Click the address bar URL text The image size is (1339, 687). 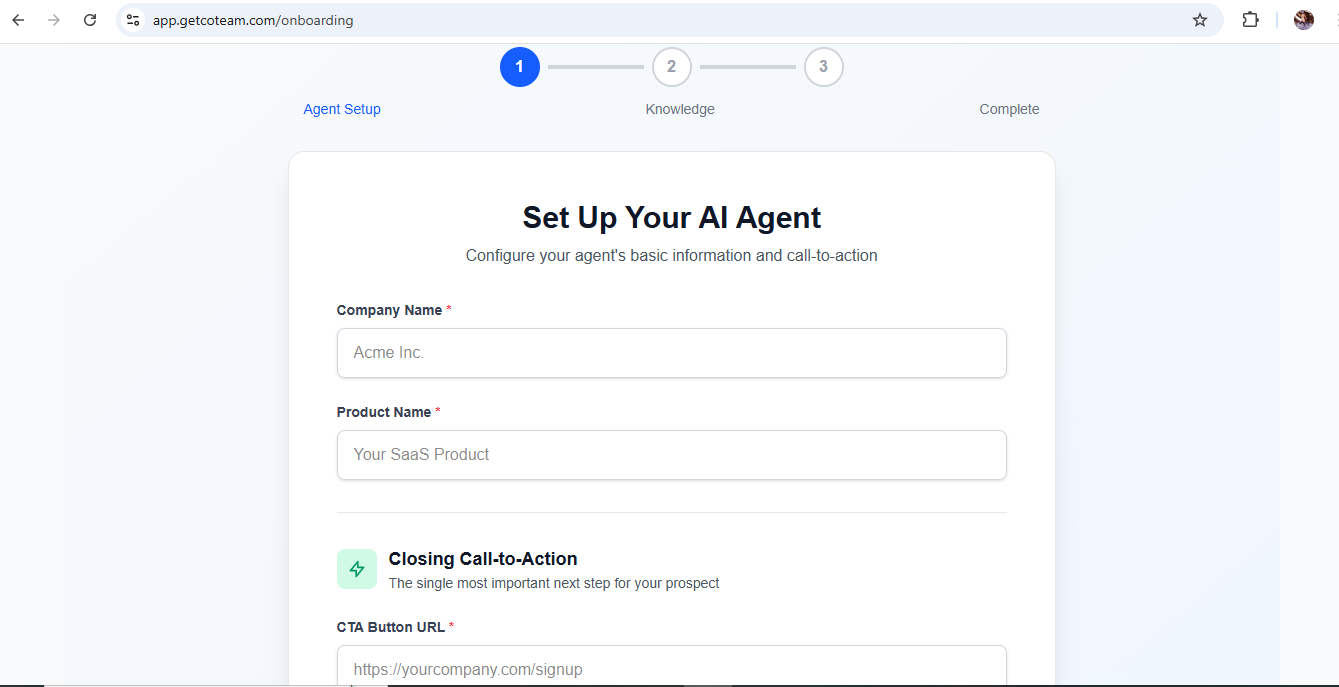point(253,20)
